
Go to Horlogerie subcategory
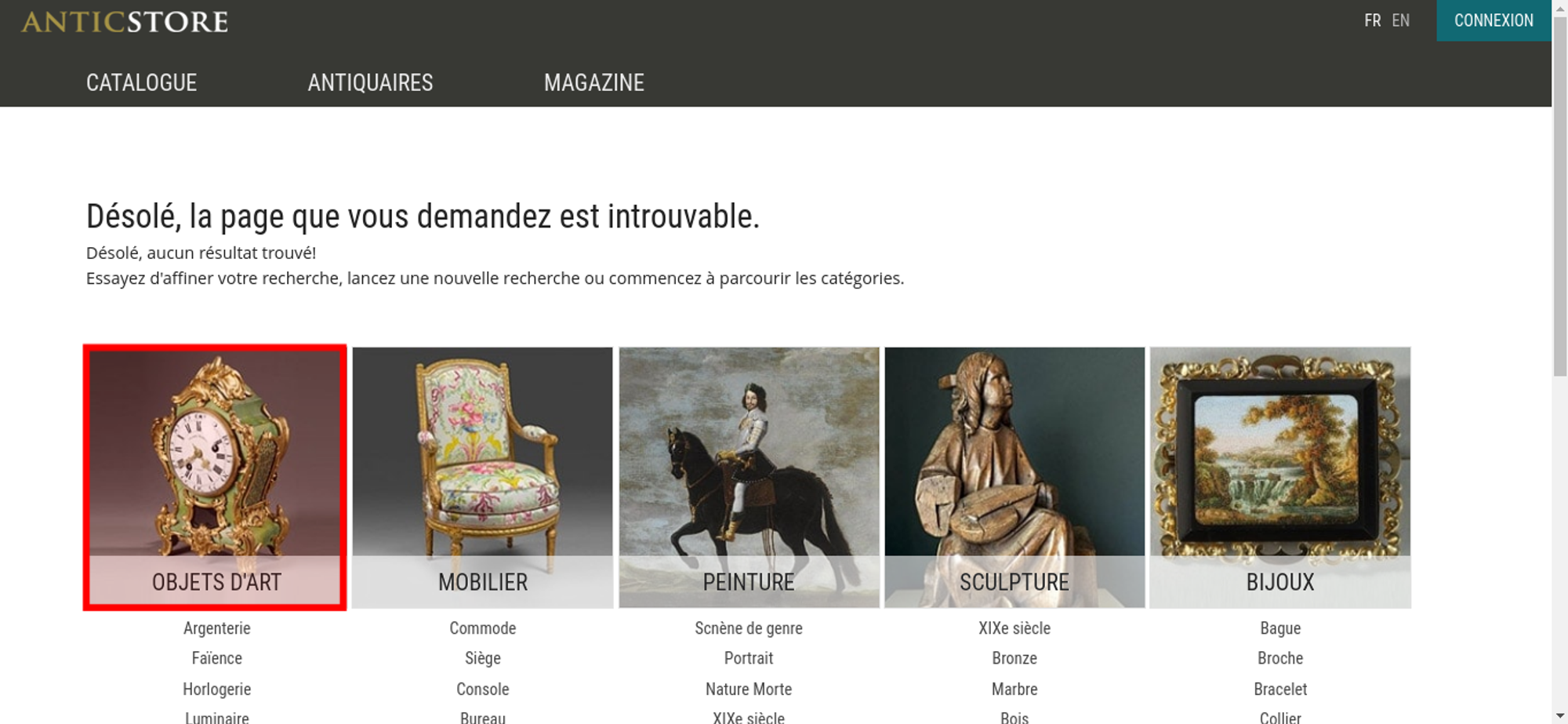tap(217, 689)
